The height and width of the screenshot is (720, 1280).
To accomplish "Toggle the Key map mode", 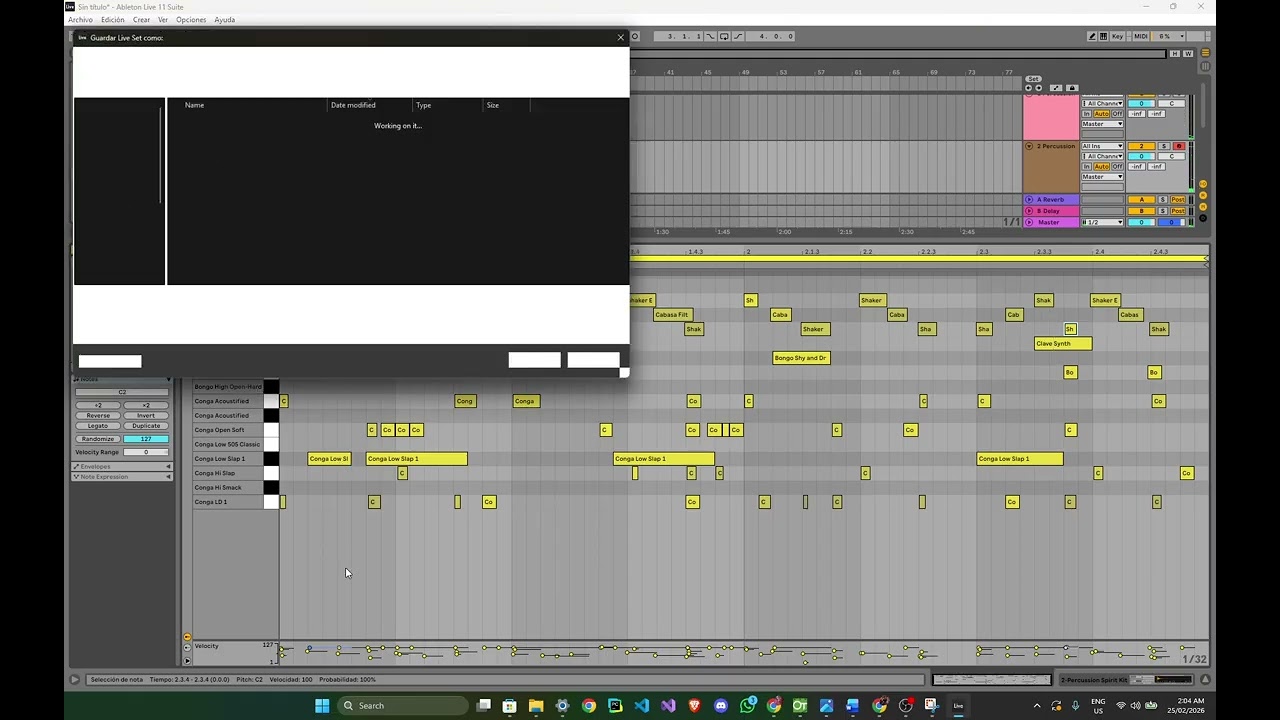I will [x=1117, y=36].
